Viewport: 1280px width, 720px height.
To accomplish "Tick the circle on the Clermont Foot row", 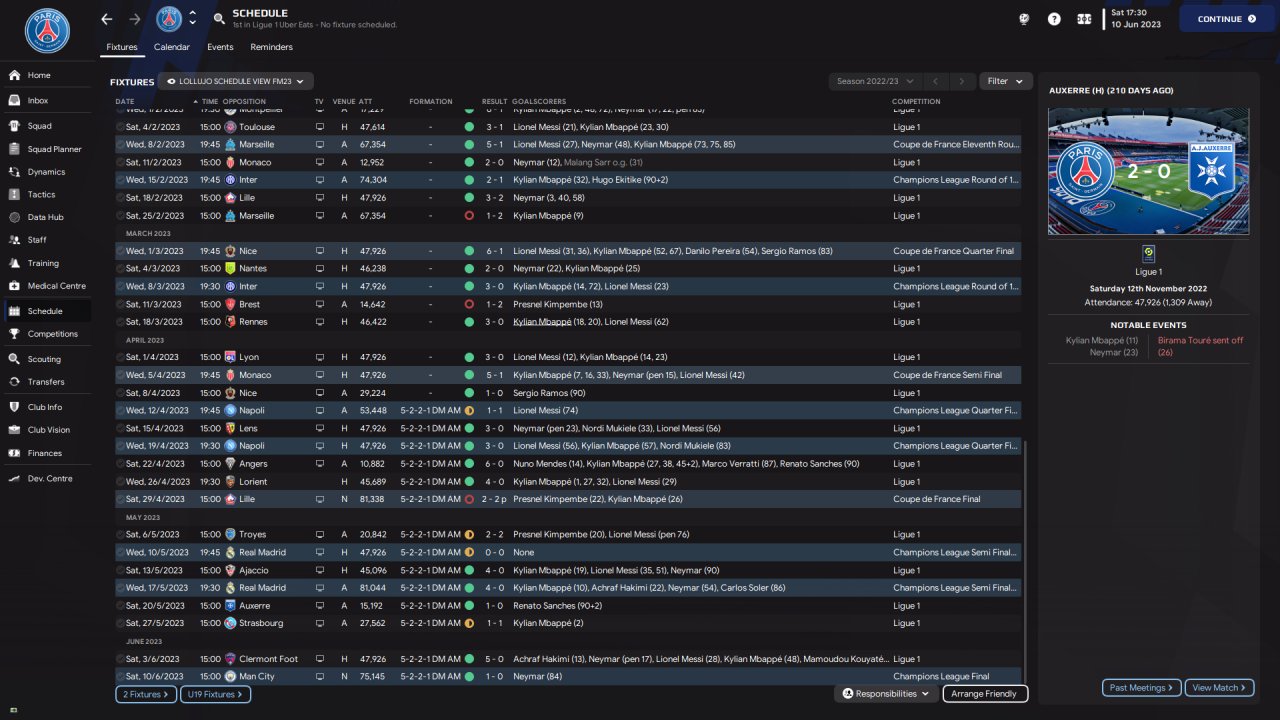I will point(120,659).
